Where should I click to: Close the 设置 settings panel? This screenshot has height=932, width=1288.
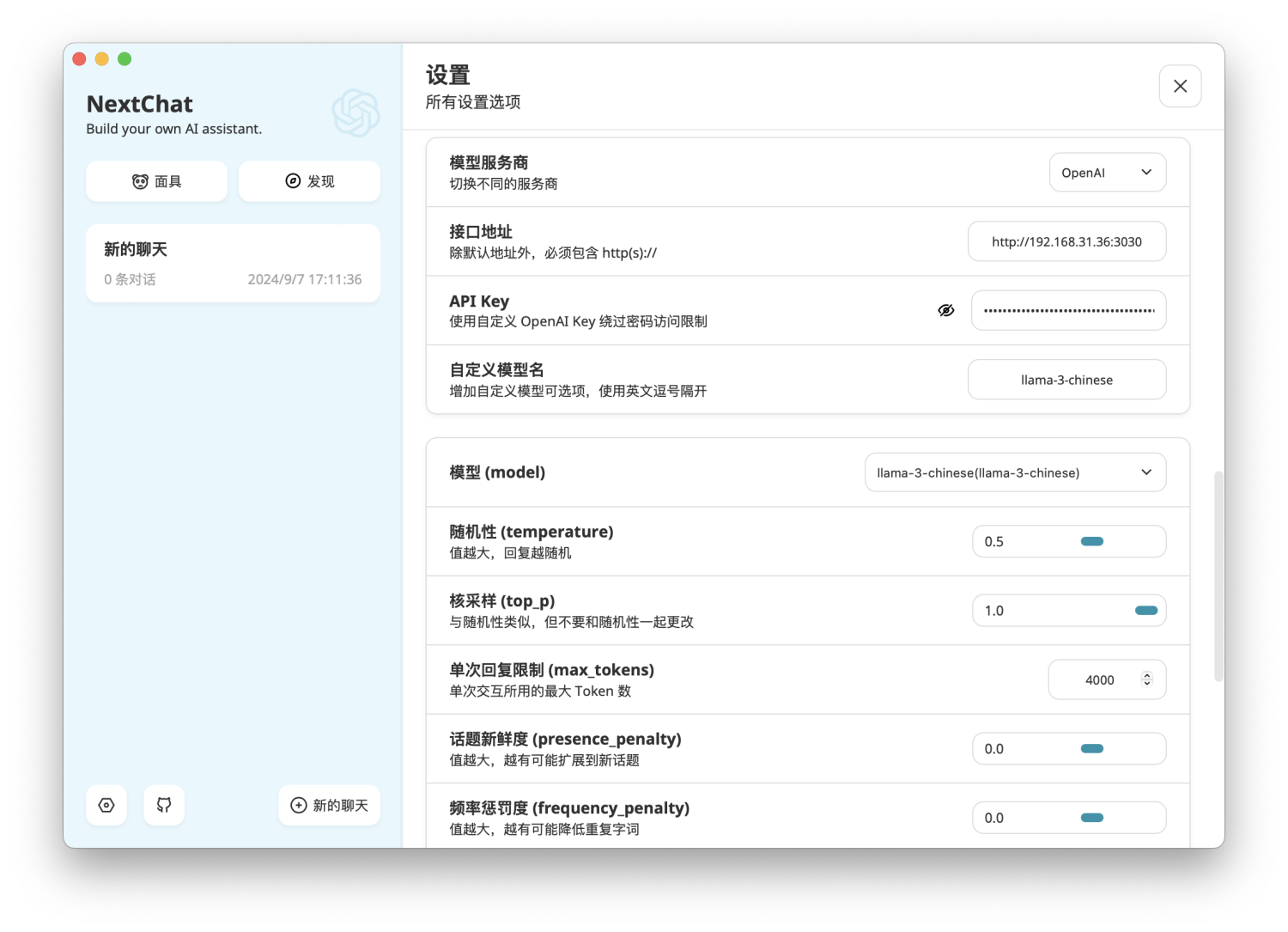point(1180,86)
